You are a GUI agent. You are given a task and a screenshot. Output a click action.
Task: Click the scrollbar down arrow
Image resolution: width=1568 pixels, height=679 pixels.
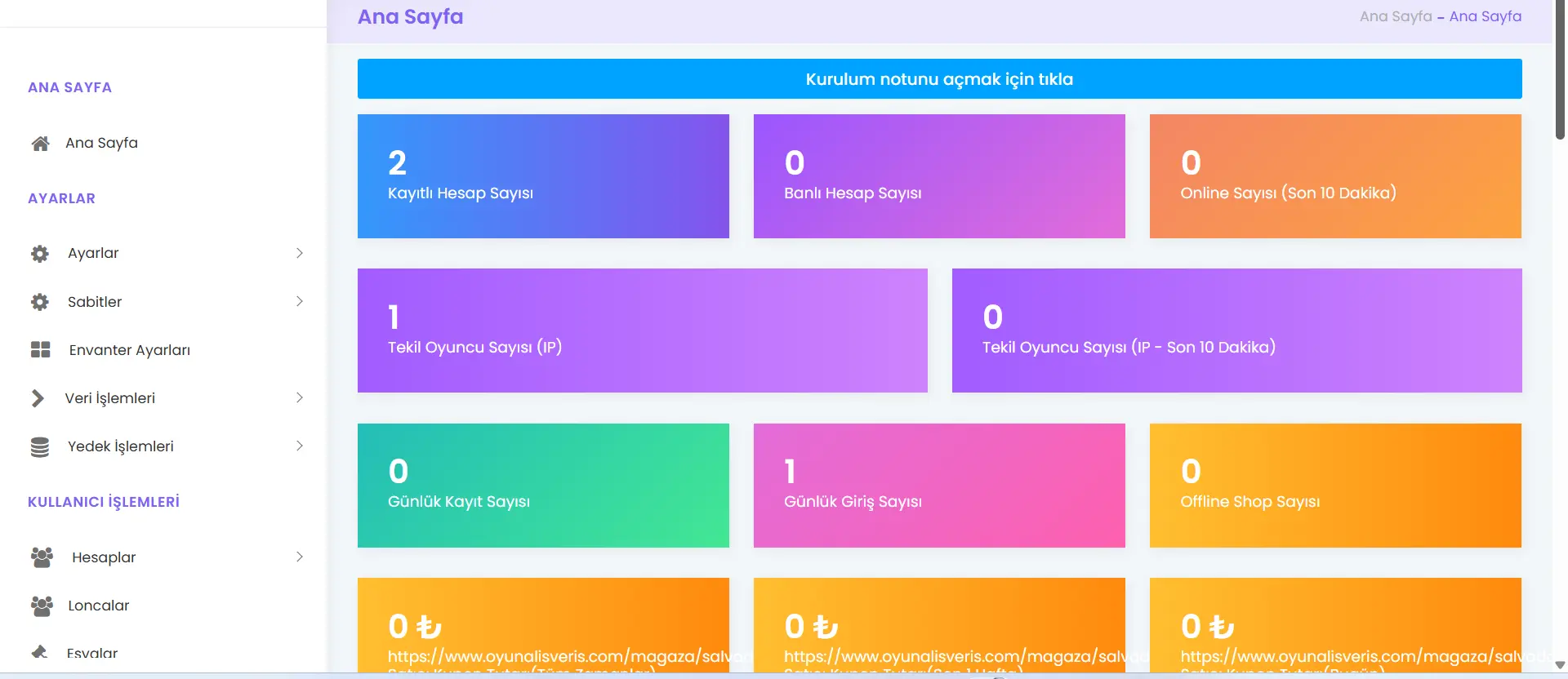click(1560, 665)
